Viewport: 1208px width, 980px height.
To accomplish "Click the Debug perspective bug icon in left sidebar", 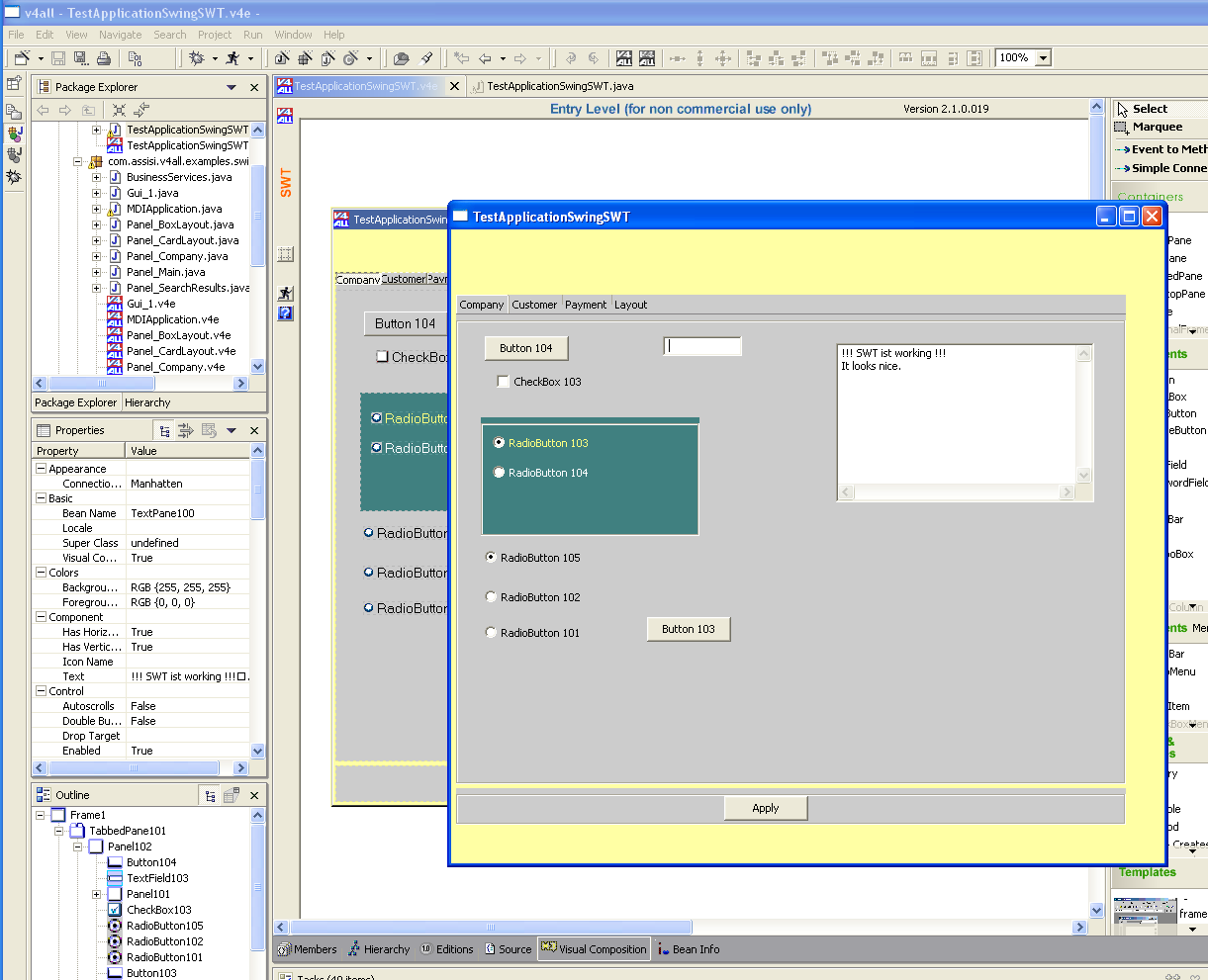I will pyautogui.click(x=14, y=177).
